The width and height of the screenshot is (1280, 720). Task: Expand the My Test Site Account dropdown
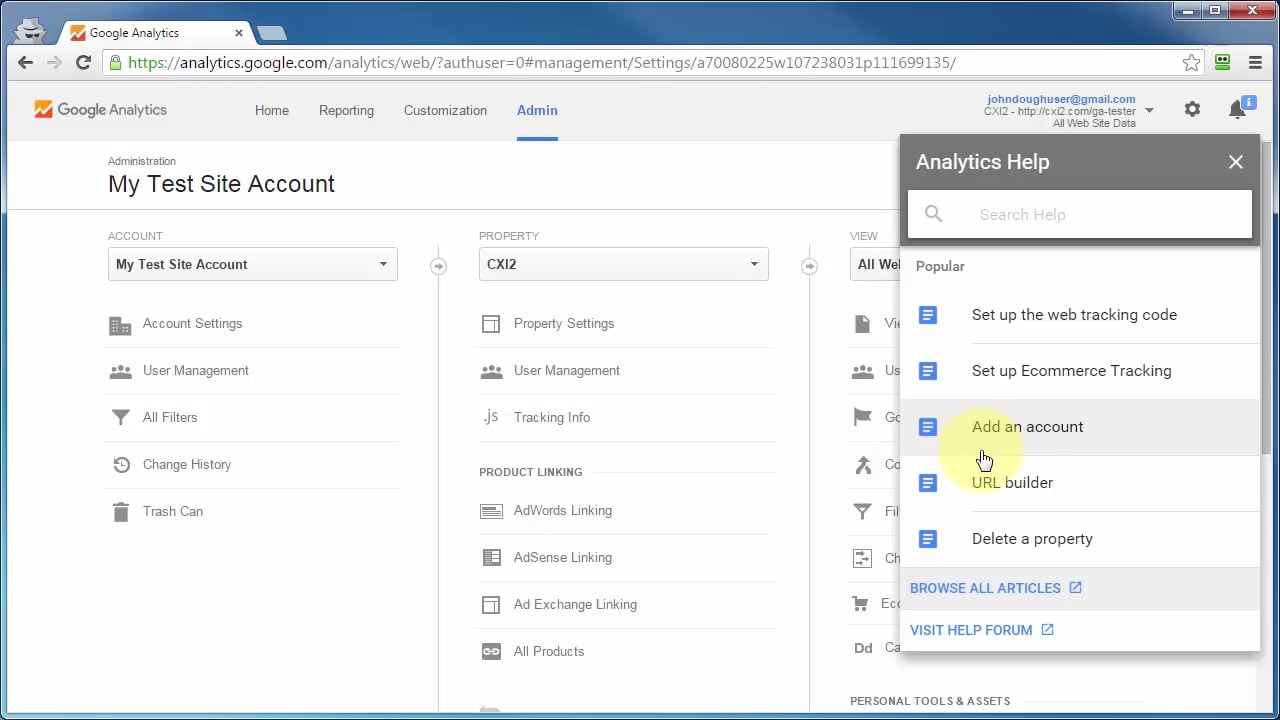(x=253, y=264)
